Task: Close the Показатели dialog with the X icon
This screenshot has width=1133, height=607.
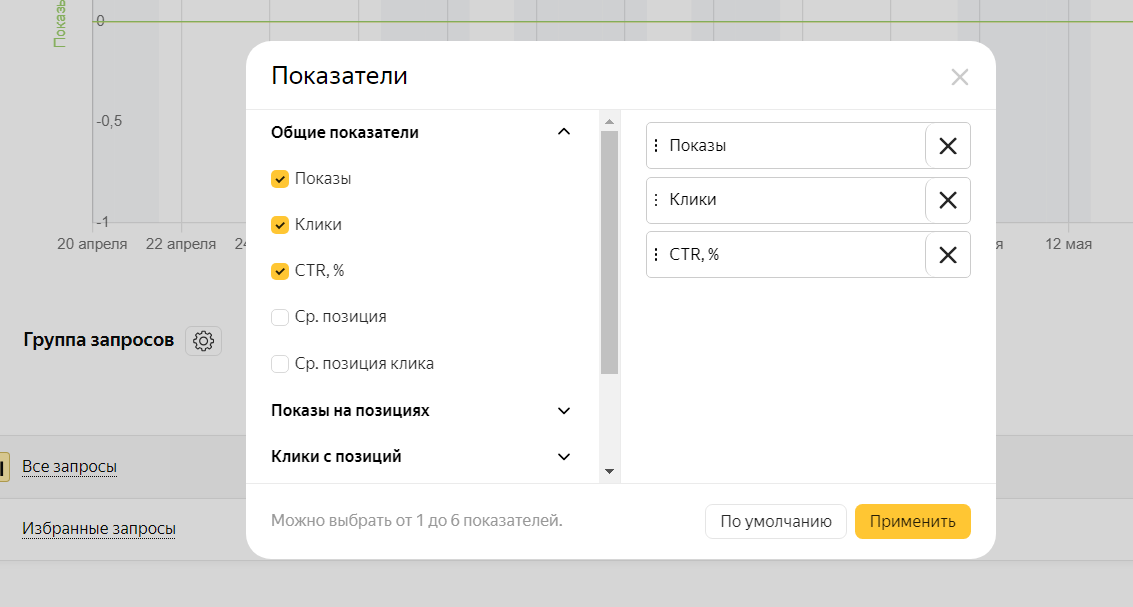Action: click(x=960, y=76)
